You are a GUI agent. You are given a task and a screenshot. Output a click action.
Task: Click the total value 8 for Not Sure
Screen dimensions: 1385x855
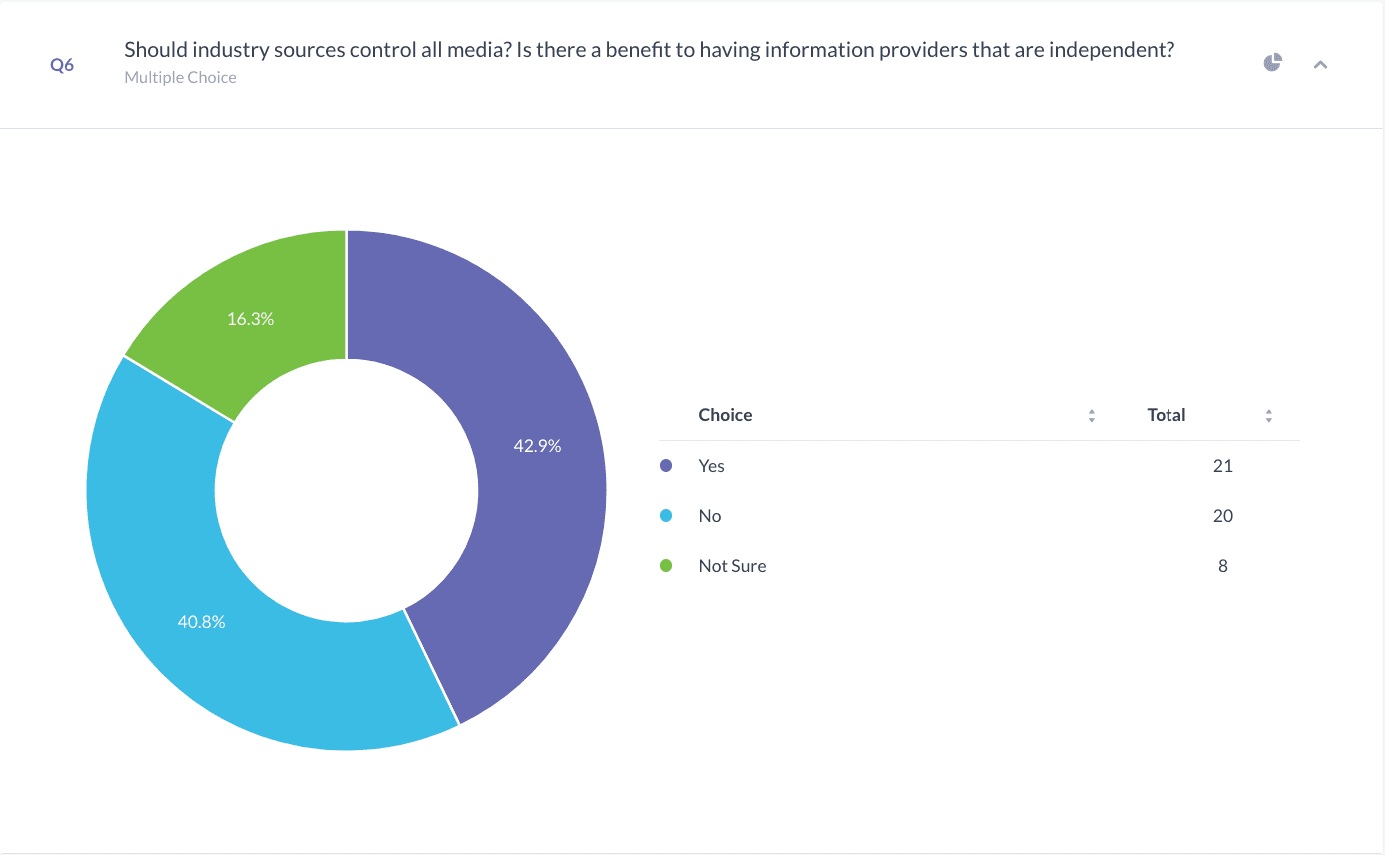[1222, 566]
